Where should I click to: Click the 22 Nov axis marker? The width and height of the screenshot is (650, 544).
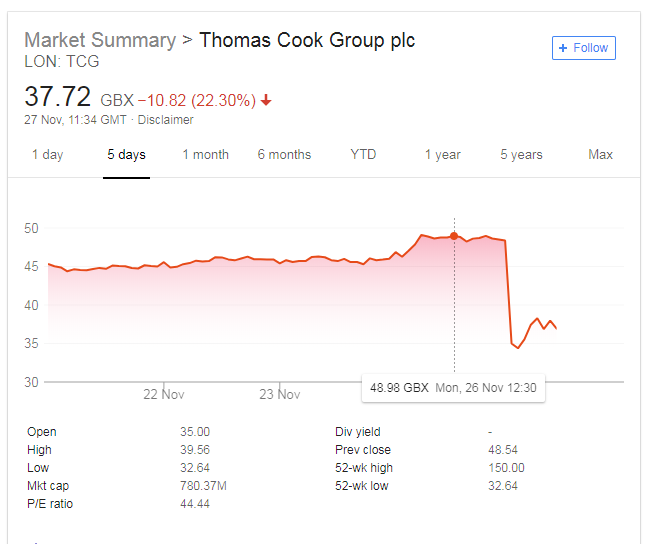point(164,394)
